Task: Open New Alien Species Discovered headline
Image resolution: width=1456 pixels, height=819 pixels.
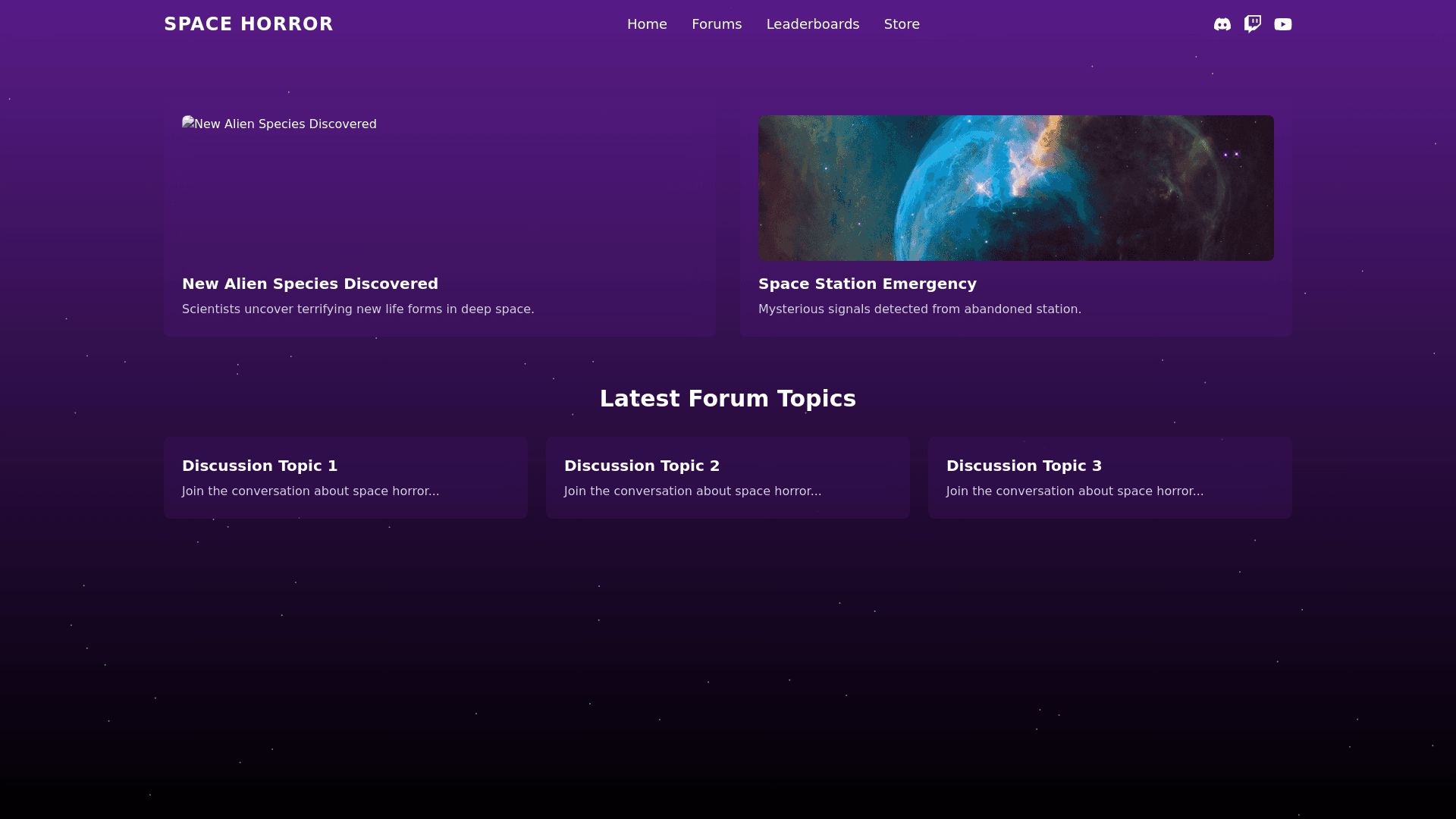Action: pos(310,284)
